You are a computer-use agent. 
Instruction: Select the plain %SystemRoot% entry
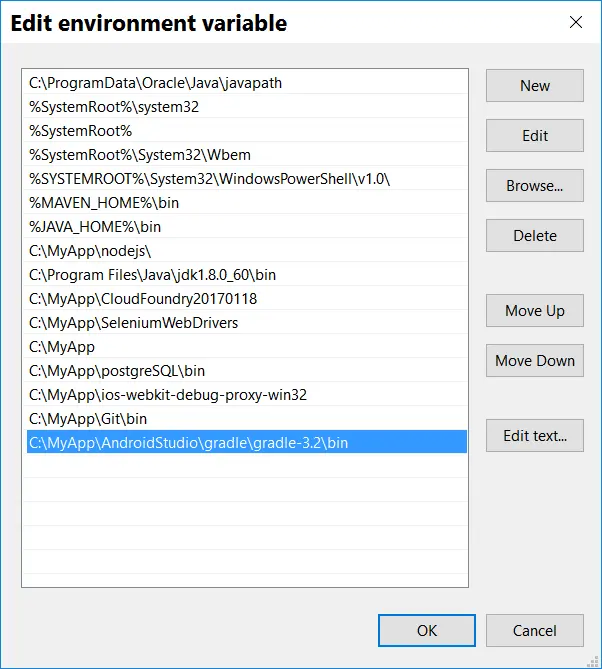pos(247,131)
